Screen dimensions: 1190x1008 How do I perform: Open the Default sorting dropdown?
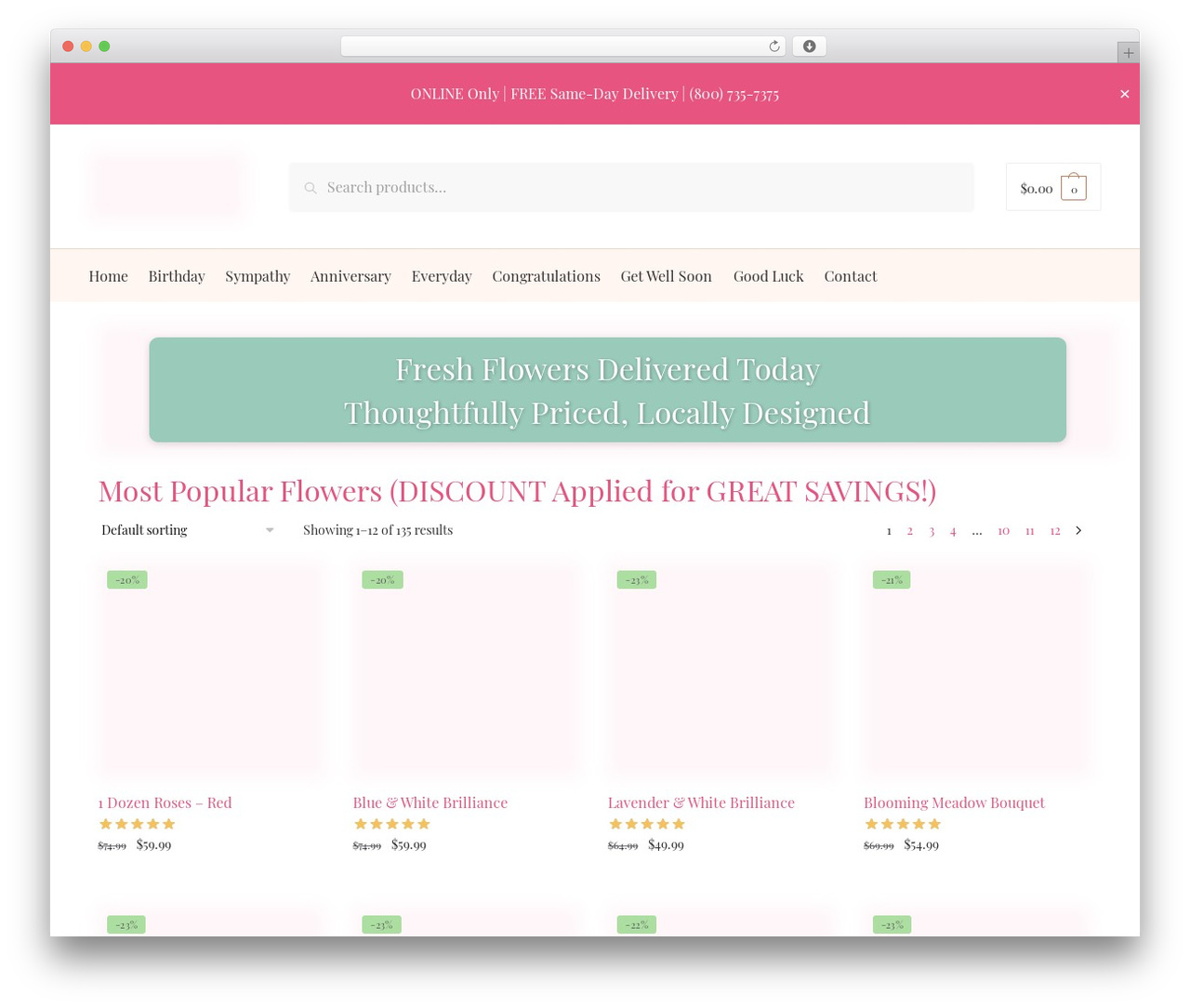(x=187, y=530)
